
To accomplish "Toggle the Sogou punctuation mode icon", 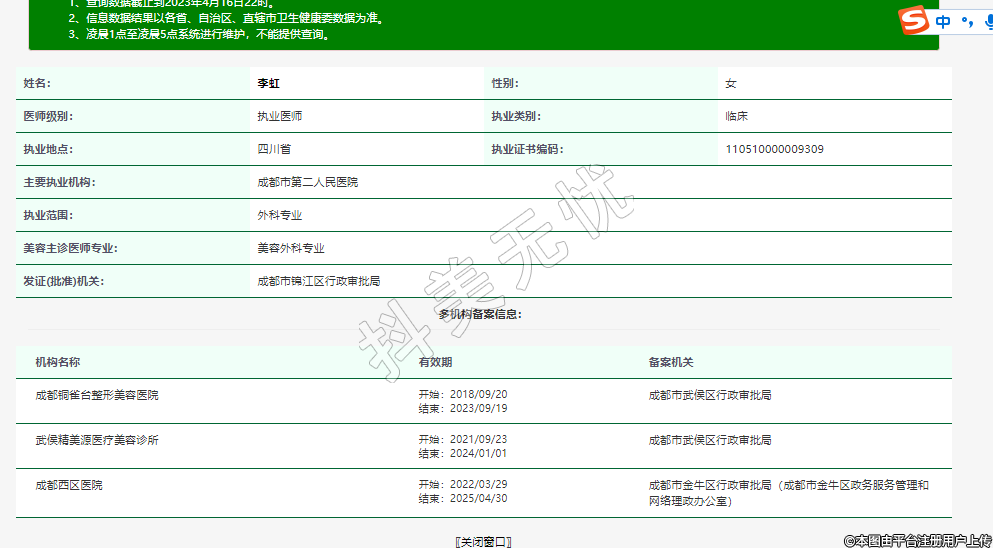I will 966,21.
